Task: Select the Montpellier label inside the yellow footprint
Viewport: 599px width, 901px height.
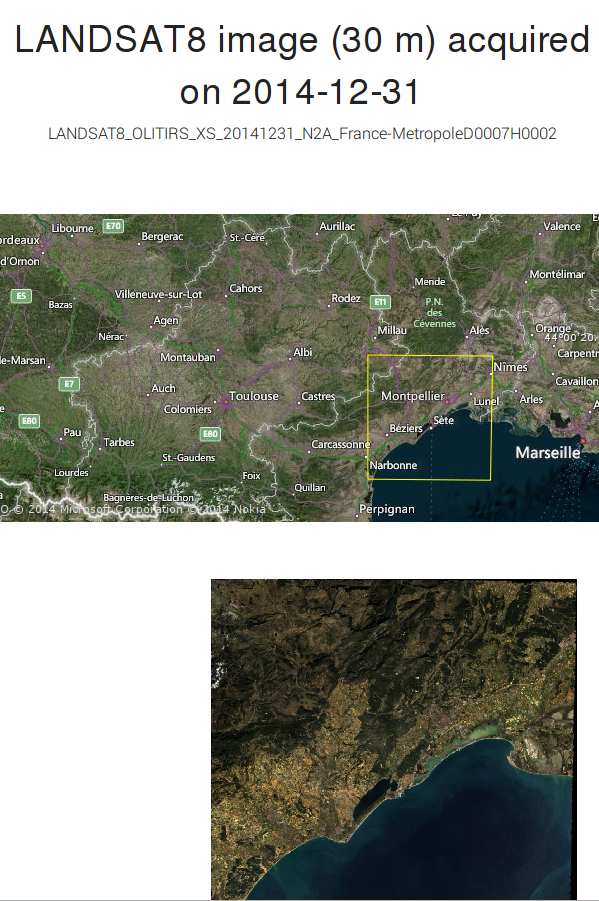Action: [x=413, y=396]
